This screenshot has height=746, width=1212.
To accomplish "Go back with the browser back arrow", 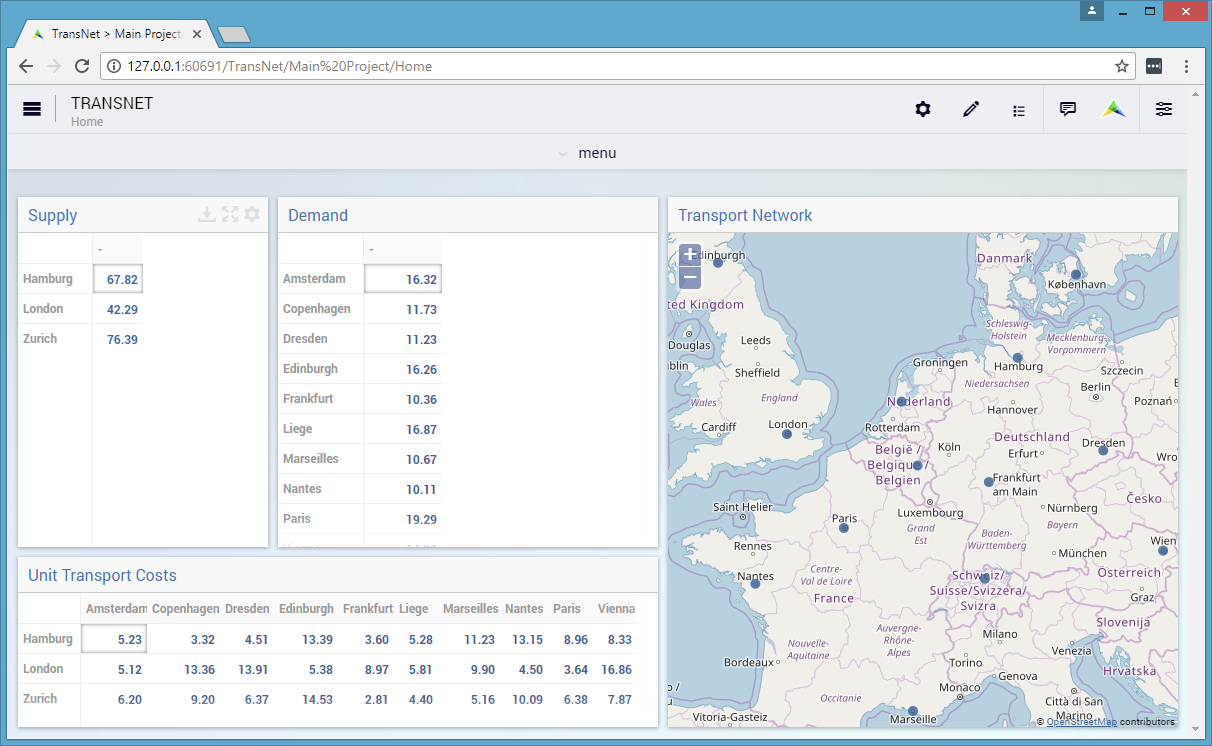I will (x=26, y=66).
